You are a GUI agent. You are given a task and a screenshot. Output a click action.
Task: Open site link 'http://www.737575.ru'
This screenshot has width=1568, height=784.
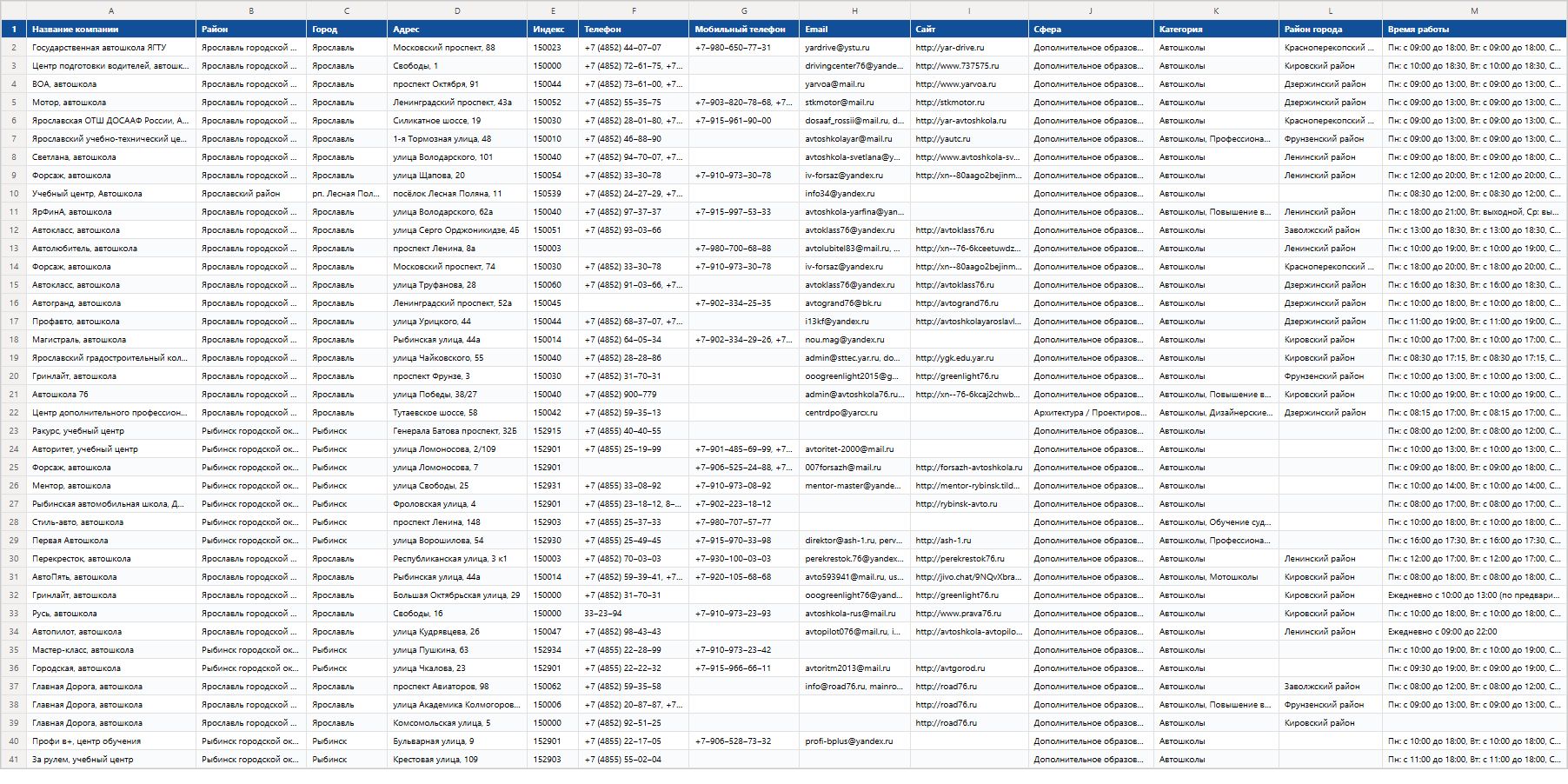pyautogui.click(x=969, y=66)
